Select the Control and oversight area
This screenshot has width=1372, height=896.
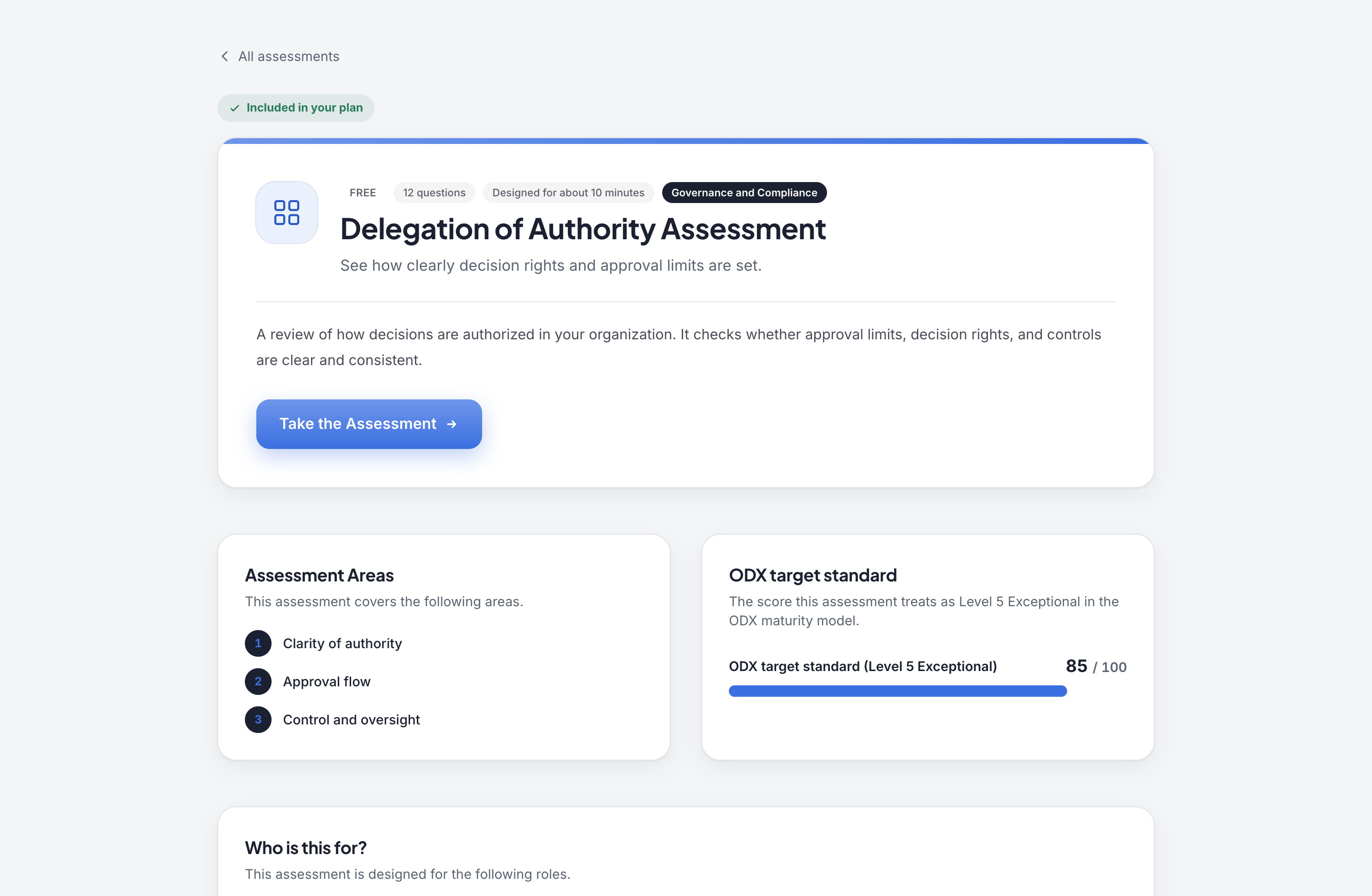(x=352, y=720)
